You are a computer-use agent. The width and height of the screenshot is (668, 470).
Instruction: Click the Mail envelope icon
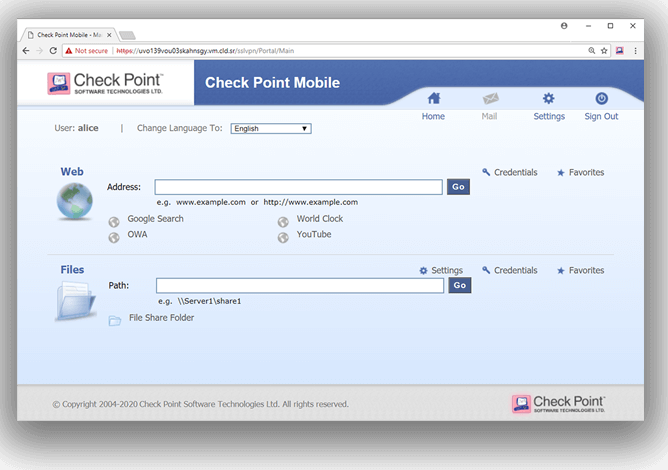click(490, 99)
